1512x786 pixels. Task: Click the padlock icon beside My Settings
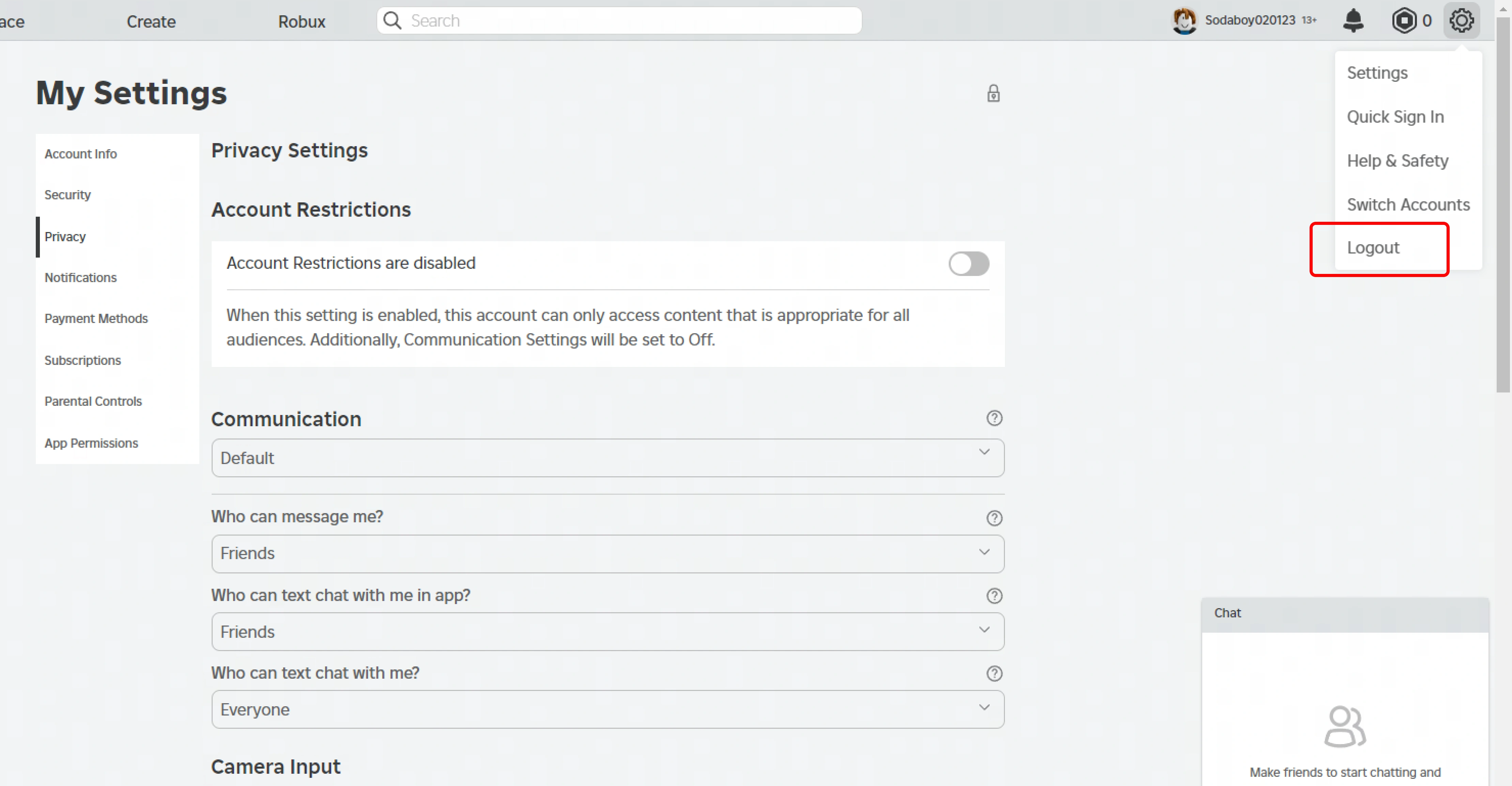pos(993,93)
